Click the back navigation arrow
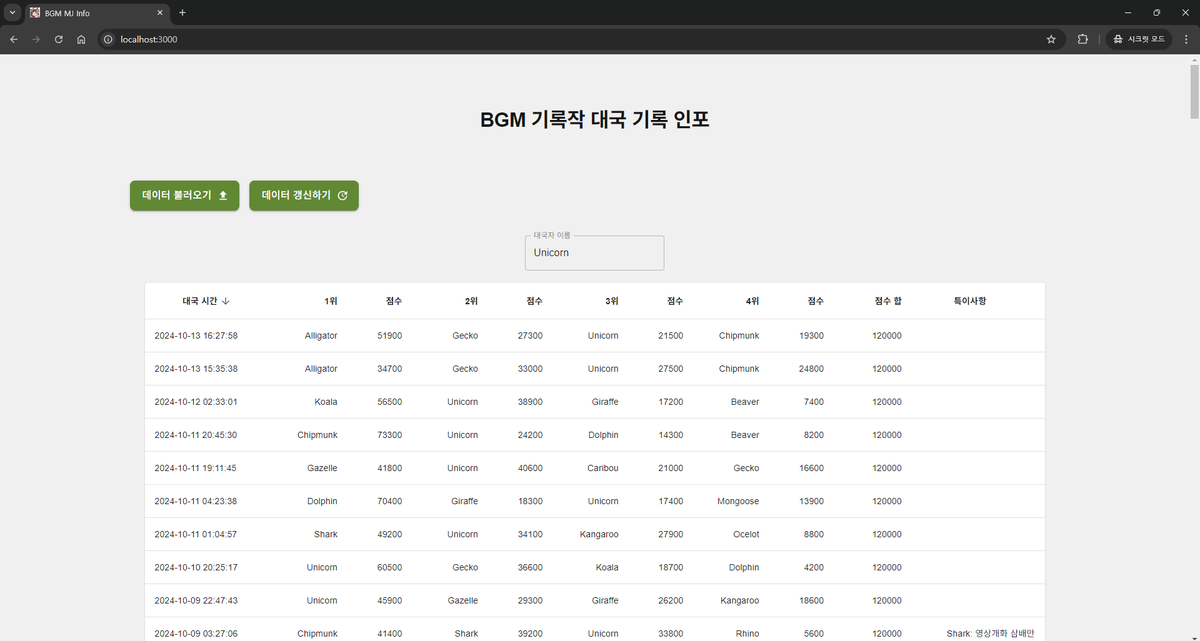Viewport: 1200px width, 641px height. tap(13, 39)
